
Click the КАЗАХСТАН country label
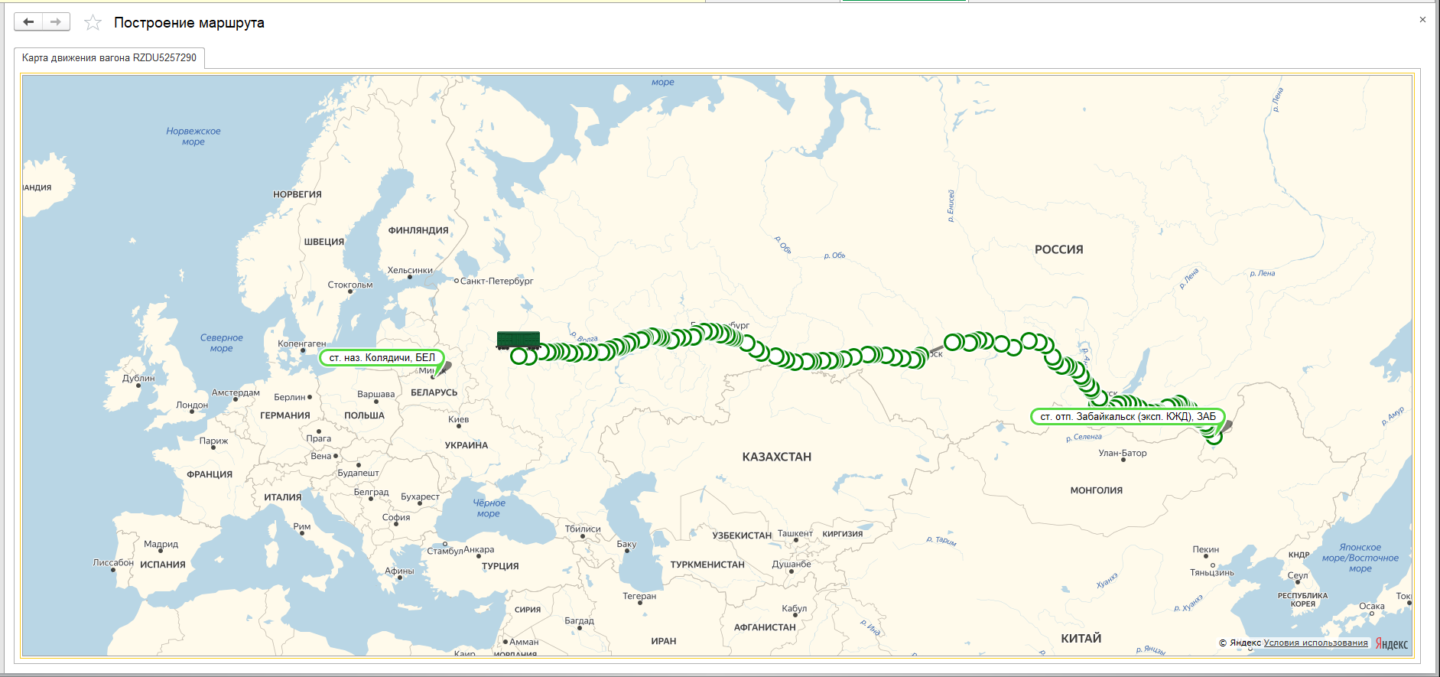coord(776,456)
